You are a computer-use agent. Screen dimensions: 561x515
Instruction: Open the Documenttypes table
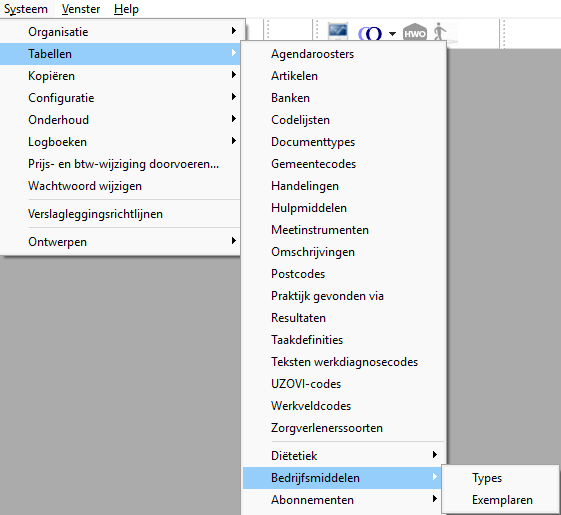pyautogui.click(x=343, y=142)
